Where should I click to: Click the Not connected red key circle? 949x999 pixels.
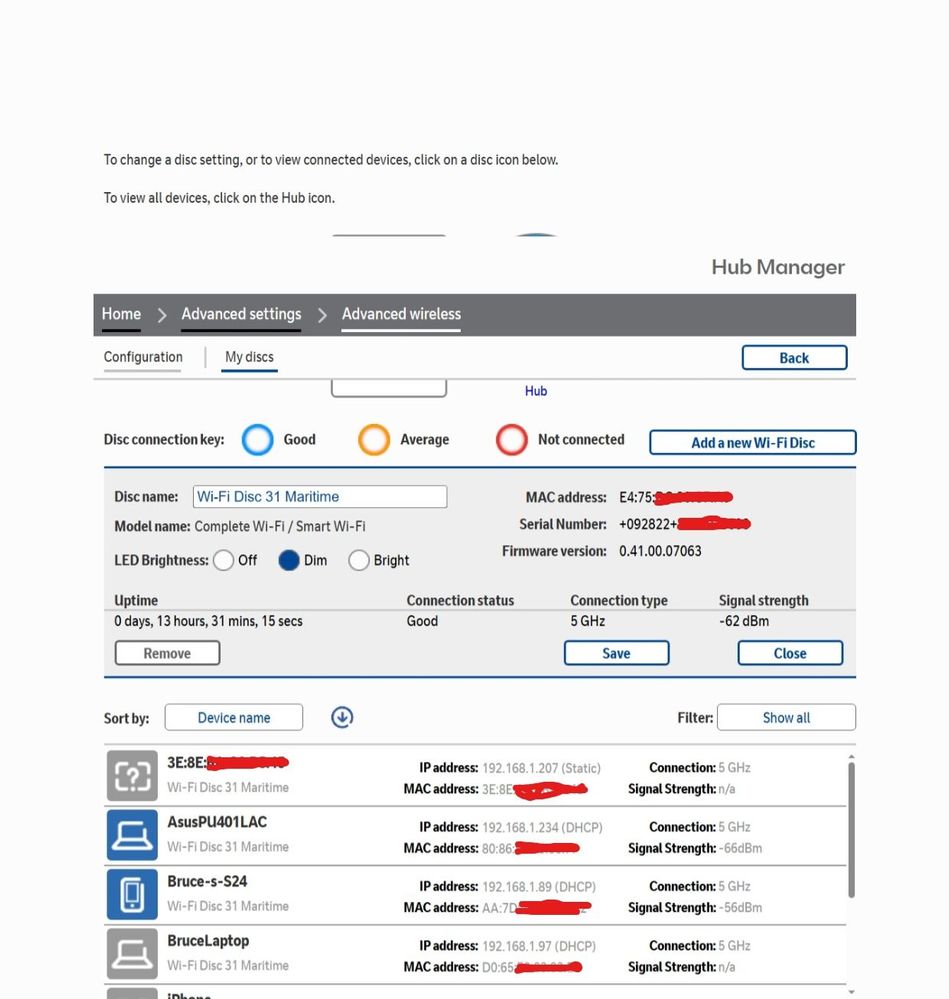point(511,440)
